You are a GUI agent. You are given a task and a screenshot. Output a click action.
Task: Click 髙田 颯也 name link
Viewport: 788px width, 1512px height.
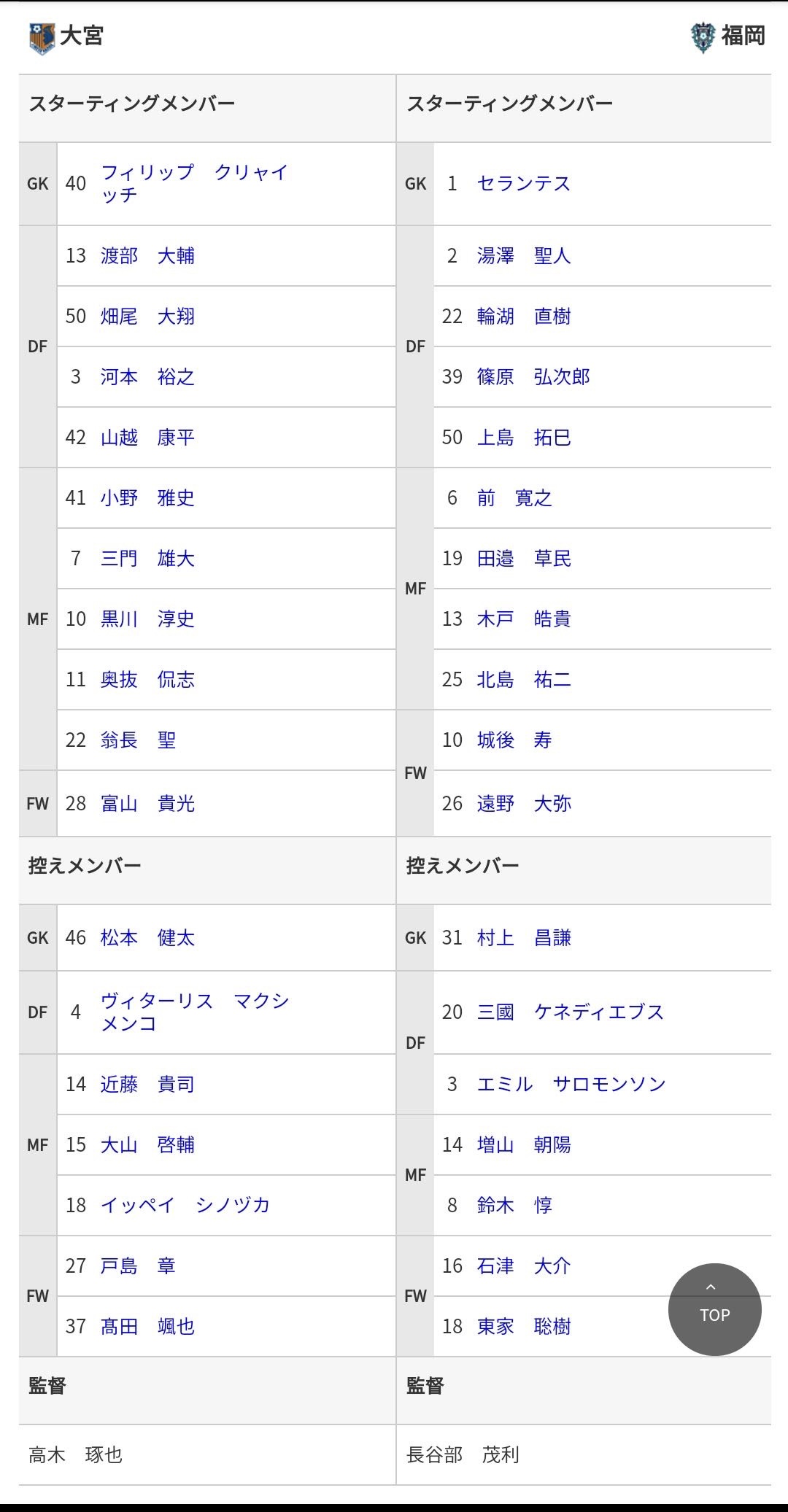click(x=148, y=1327)
